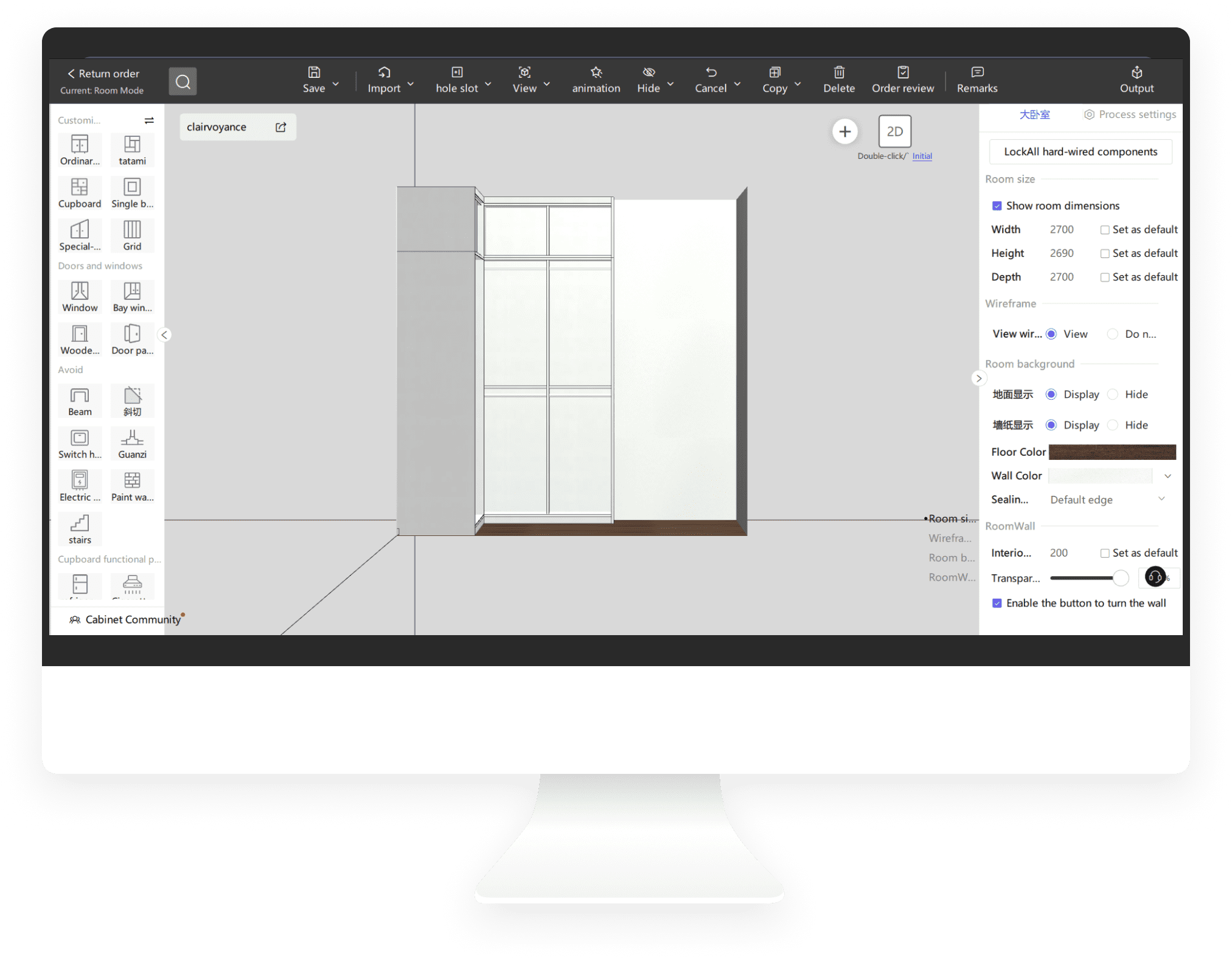1232x960 pixels.
Task: Click the Initial view link
Action: [922, 156]
